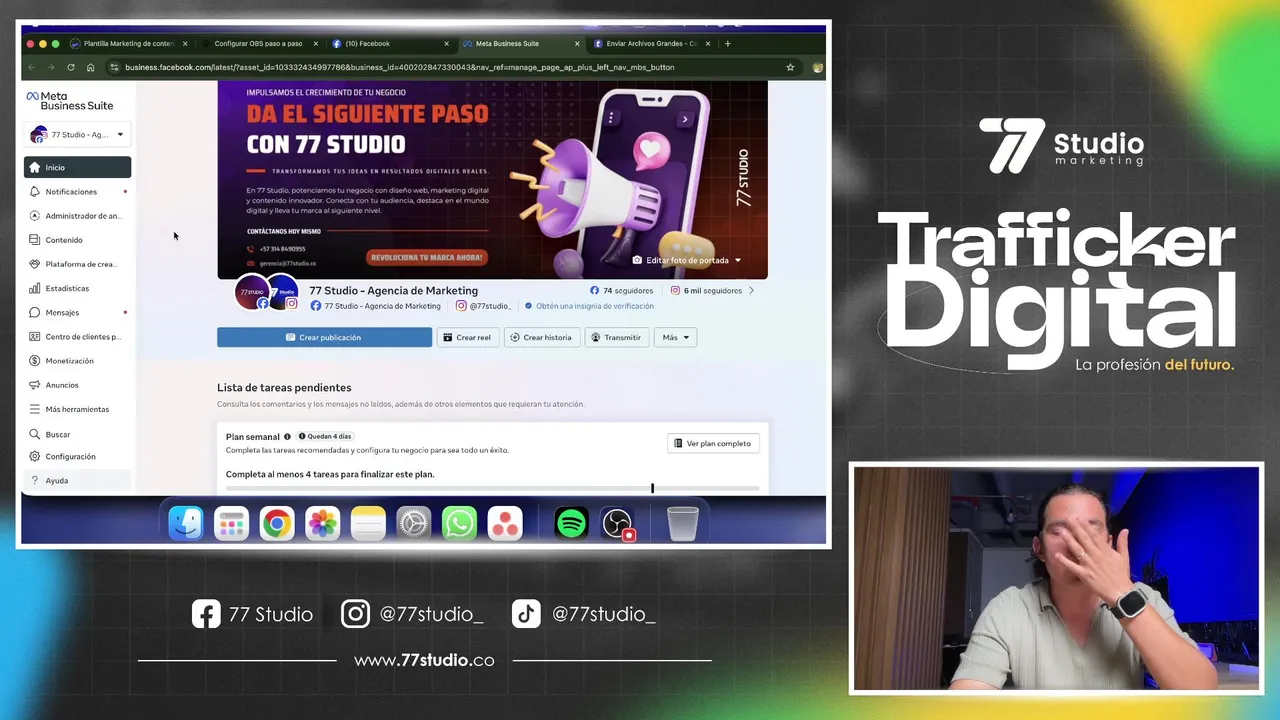Open Trash in the Dock
Viewport: 1280px width, 720px height.
tap(683, 523)
